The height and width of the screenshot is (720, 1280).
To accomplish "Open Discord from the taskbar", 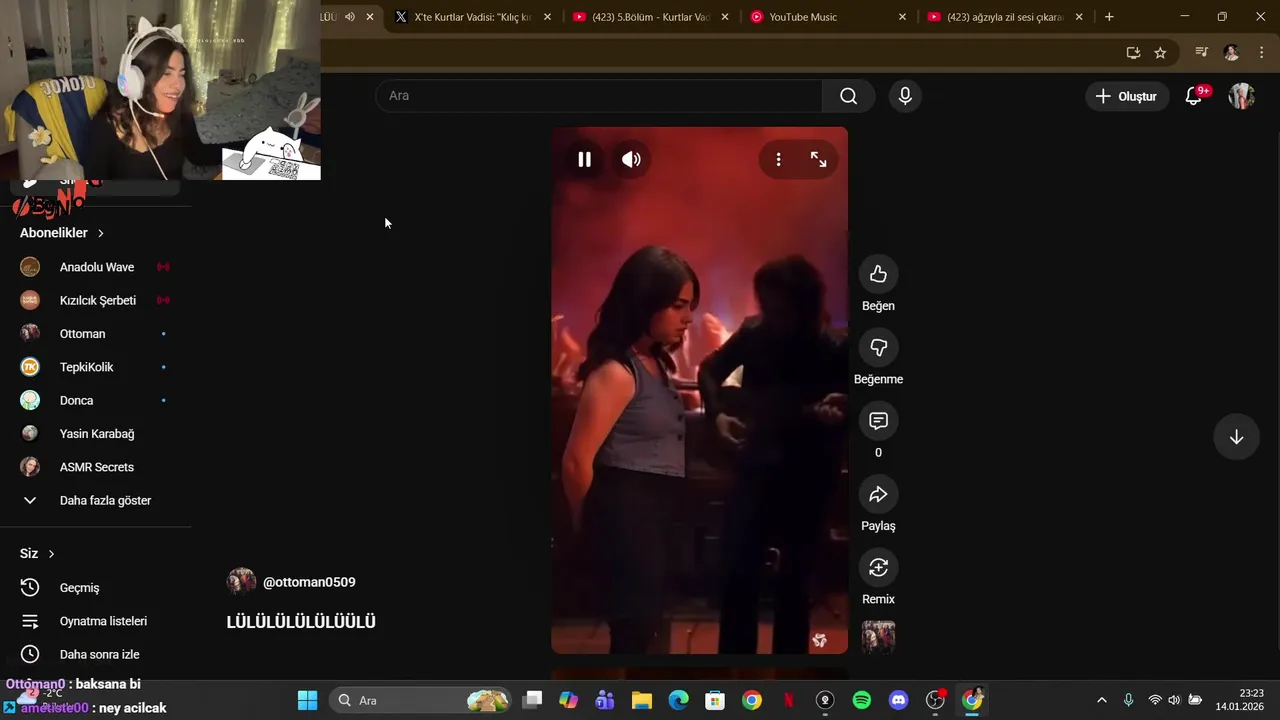I will [898, 700].
